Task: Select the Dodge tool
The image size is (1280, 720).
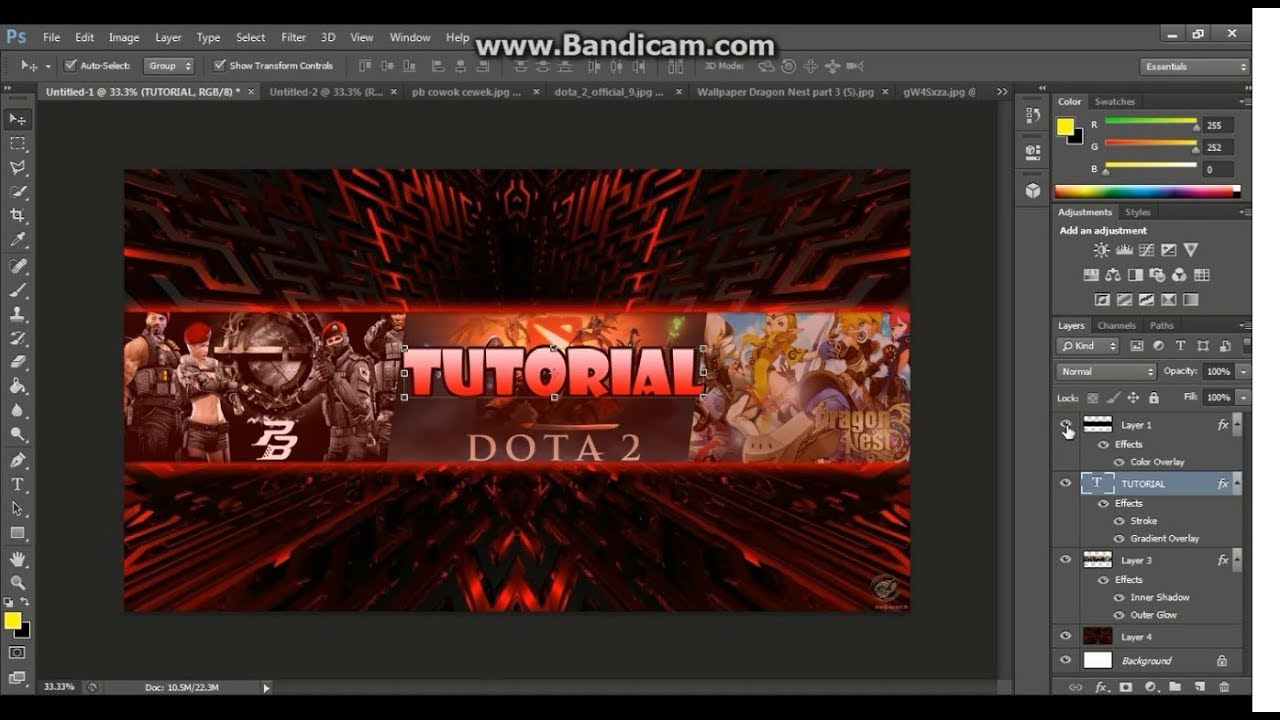Action: [17, 435]
